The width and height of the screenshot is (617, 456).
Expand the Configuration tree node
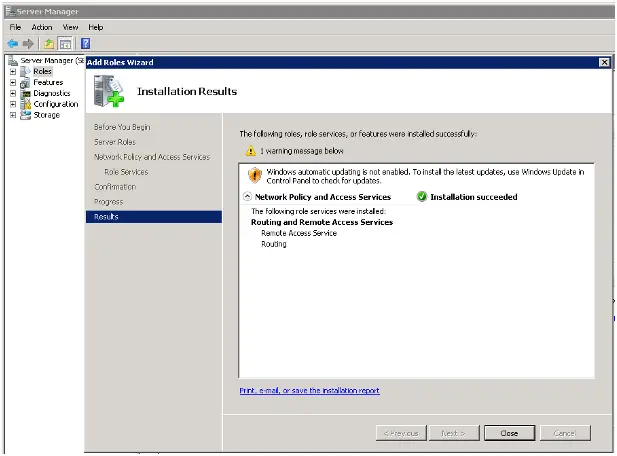[x=13, y=104]
